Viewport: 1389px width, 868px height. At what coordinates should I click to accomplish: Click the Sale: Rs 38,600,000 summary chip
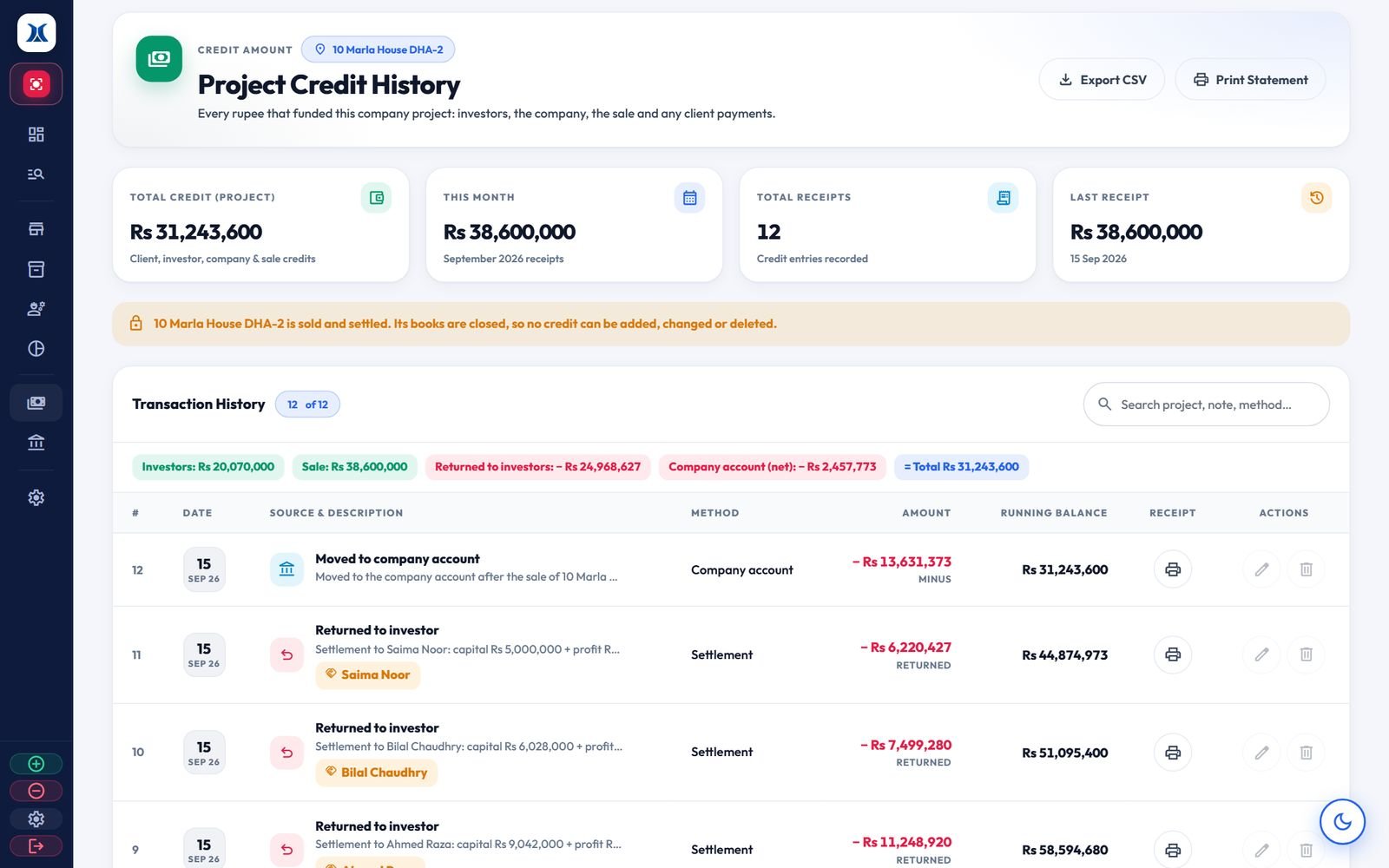point(354,467)
